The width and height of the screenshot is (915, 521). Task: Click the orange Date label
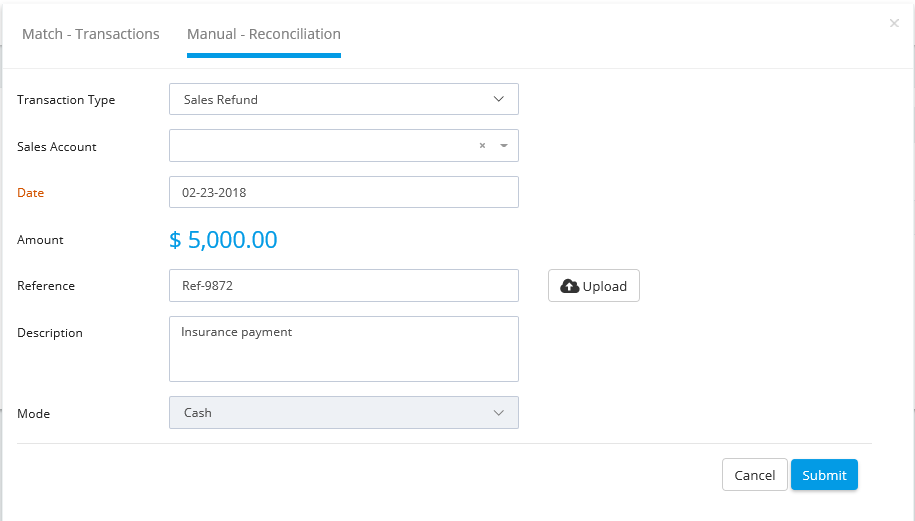(30, 193)
